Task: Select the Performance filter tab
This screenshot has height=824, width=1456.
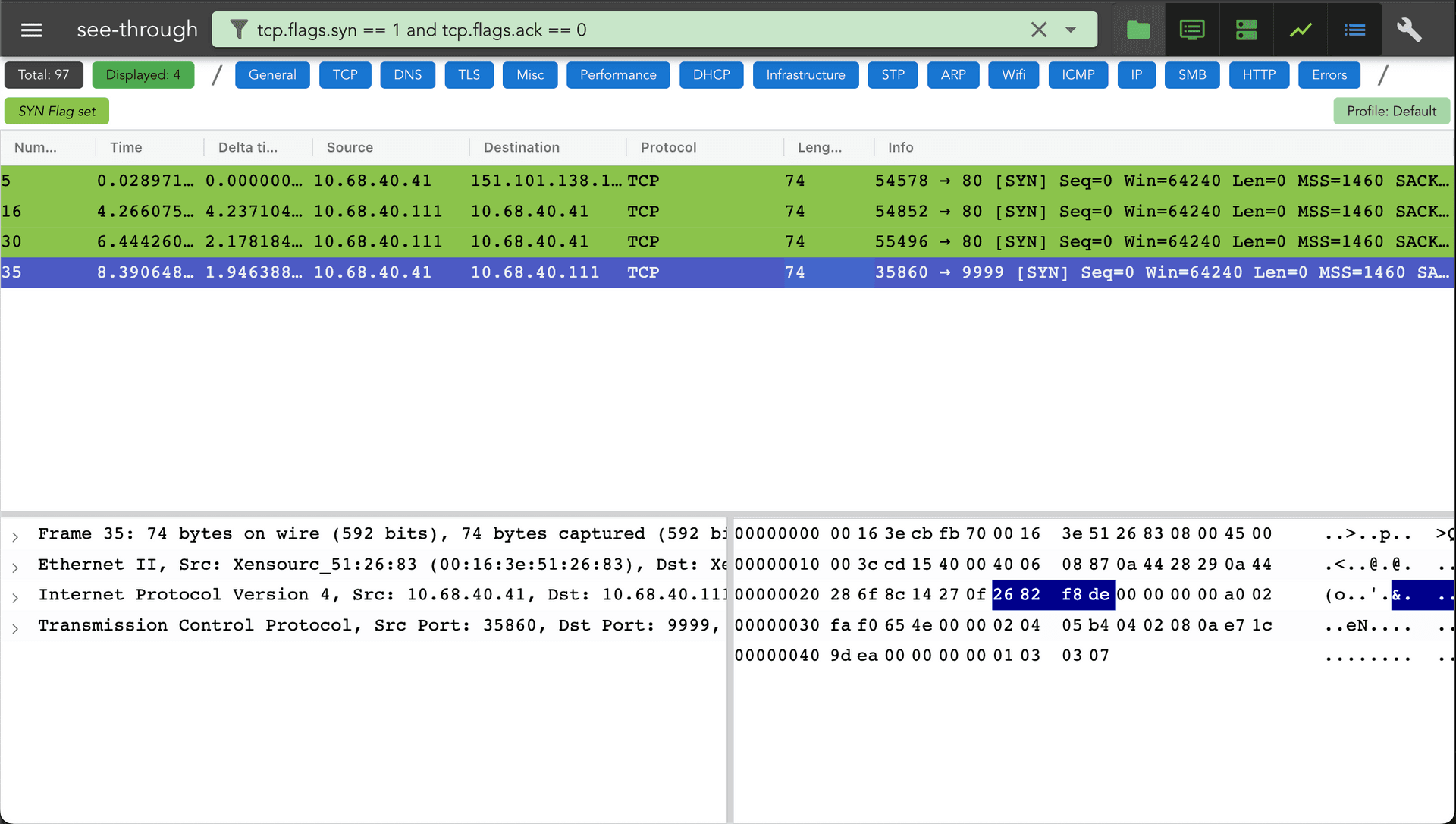Action: click(x=618, y=74)
